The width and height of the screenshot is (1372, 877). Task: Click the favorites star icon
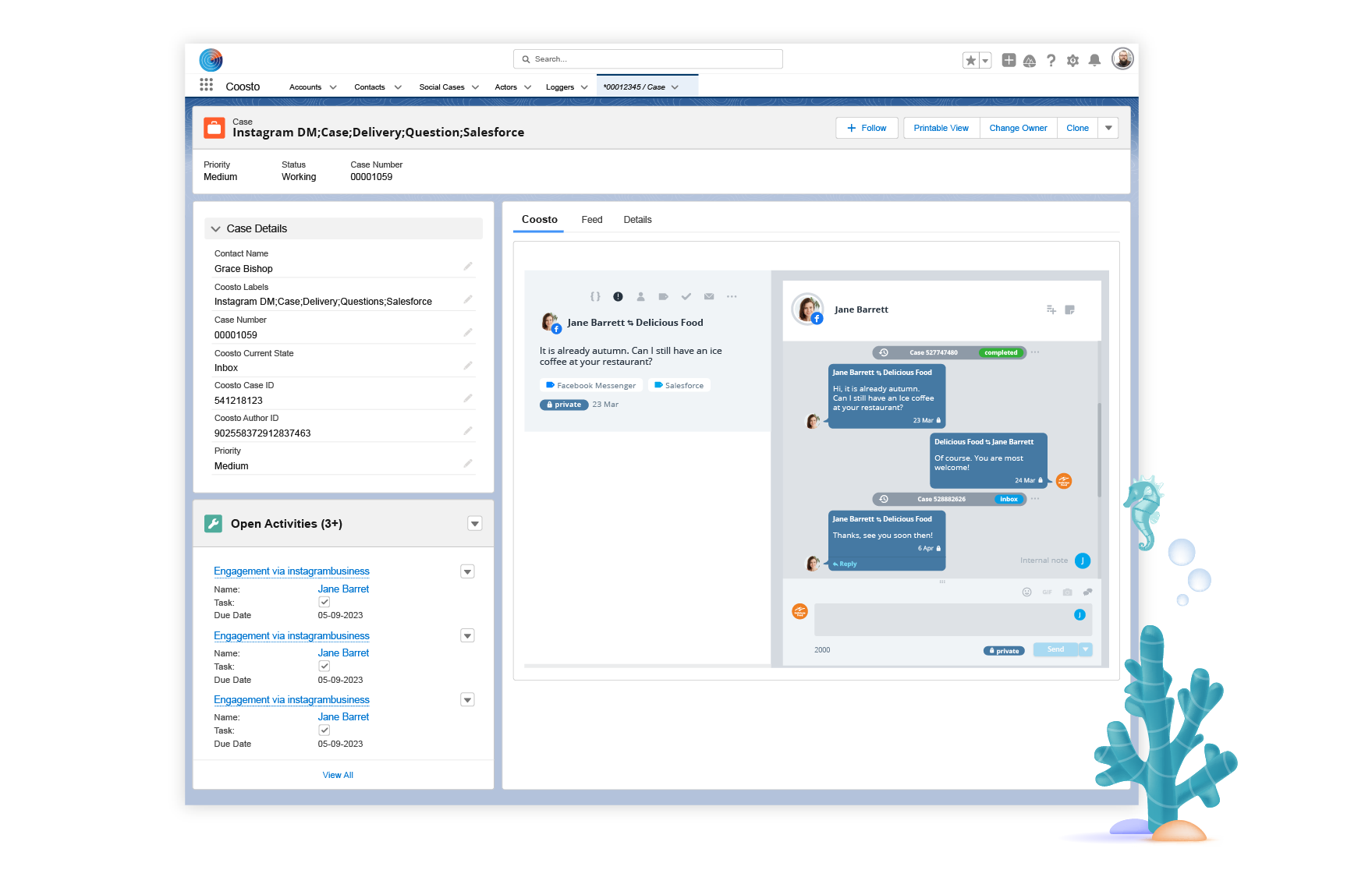970,61
